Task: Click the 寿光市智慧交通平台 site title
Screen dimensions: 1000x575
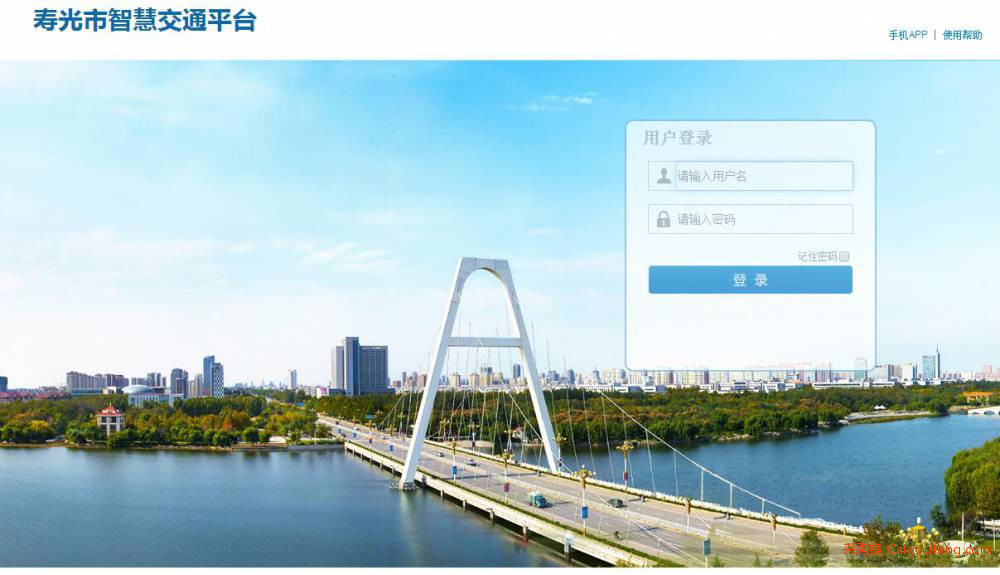Action: tap(145, 20)
